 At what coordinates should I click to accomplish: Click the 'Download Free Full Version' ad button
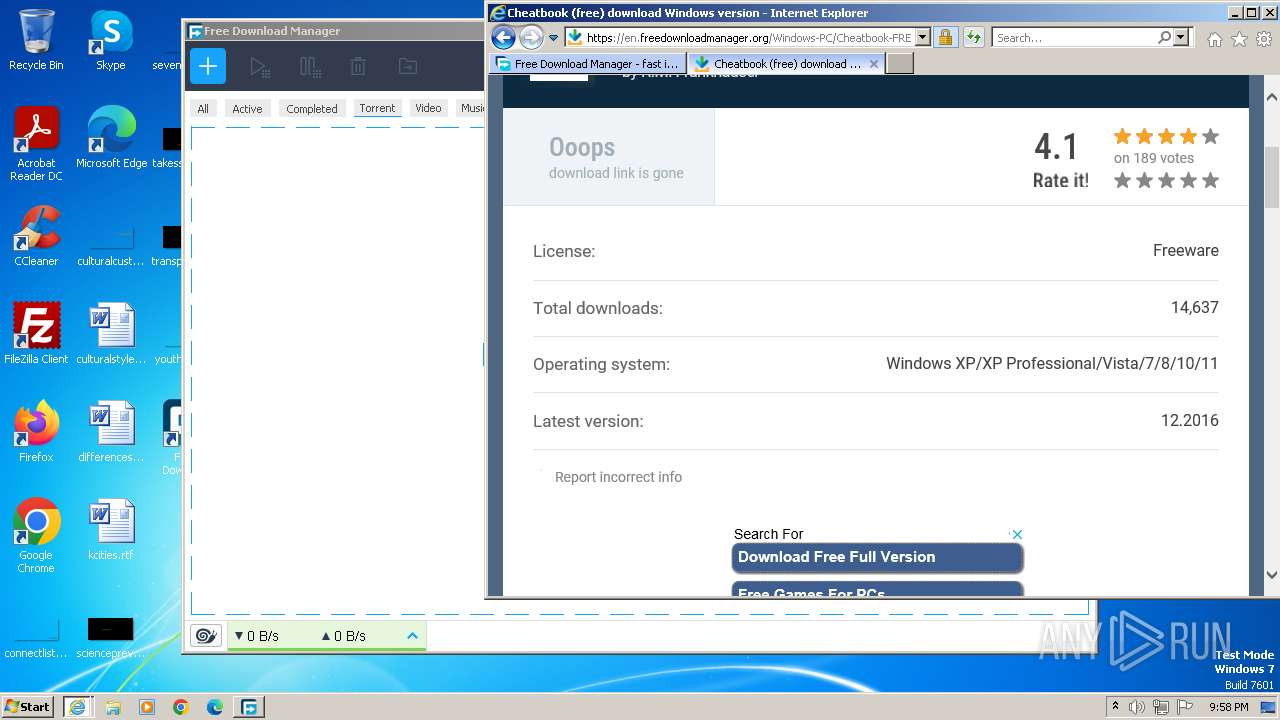tap(877, 557)
